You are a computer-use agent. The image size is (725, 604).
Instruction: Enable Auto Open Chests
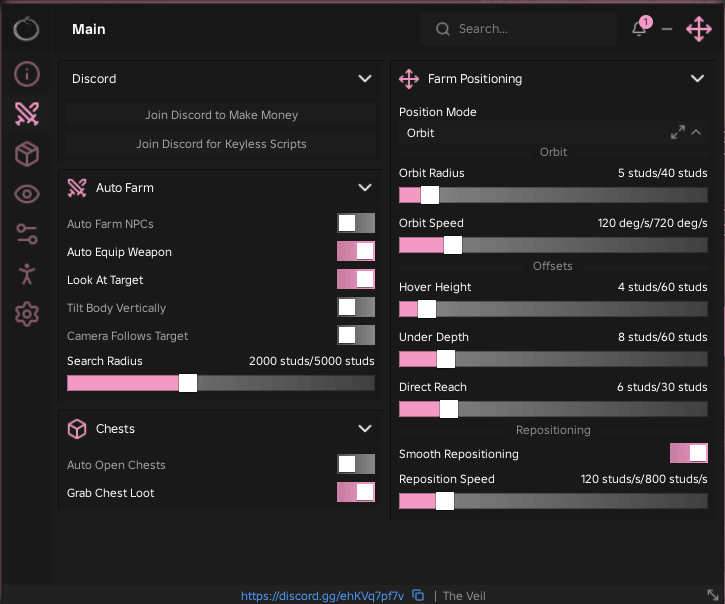356,464
